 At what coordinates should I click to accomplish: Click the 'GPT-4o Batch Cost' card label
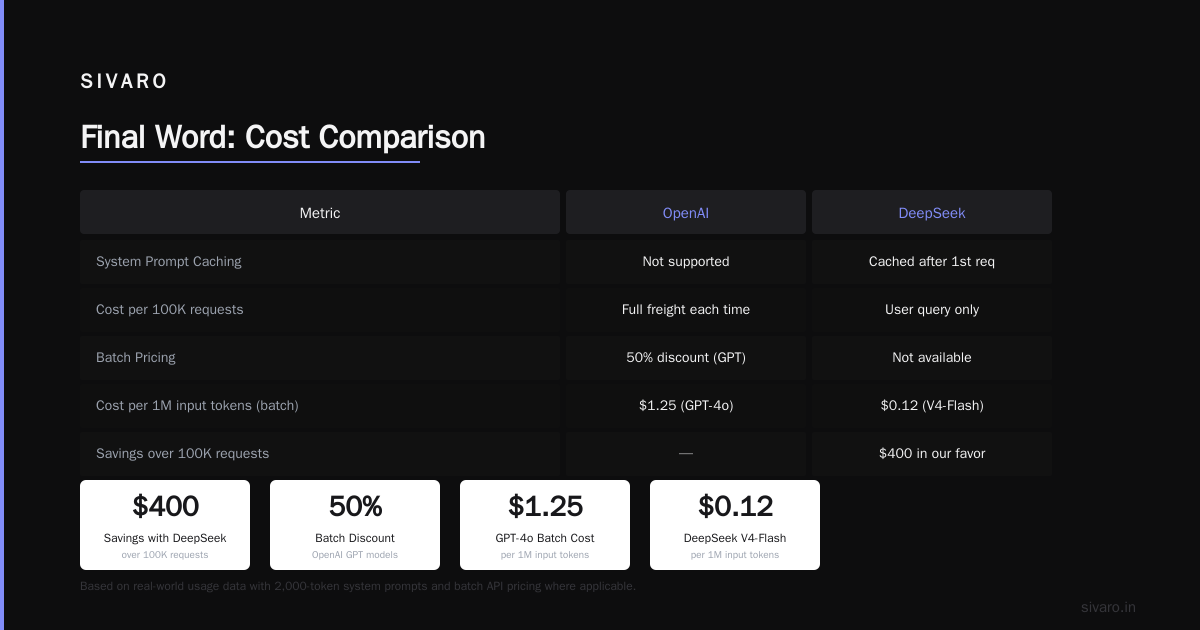click(x=545, y=538)
